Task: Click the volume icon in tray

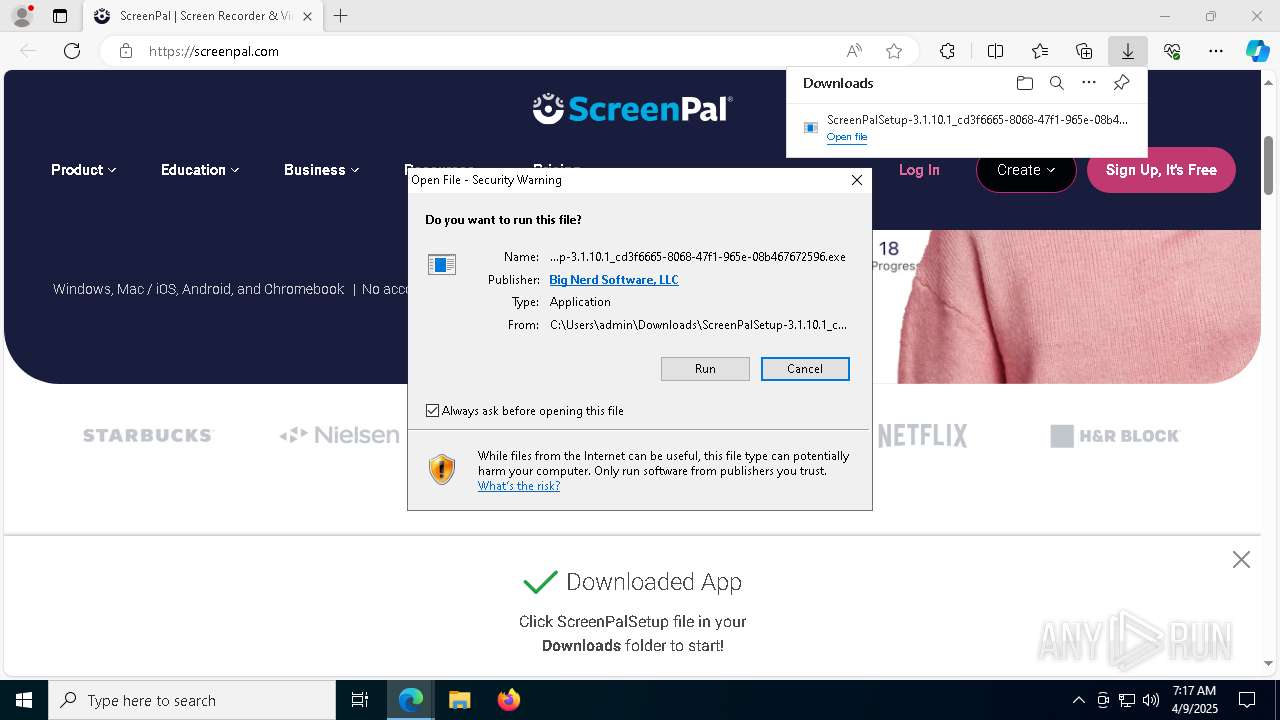Action: 1151,700
